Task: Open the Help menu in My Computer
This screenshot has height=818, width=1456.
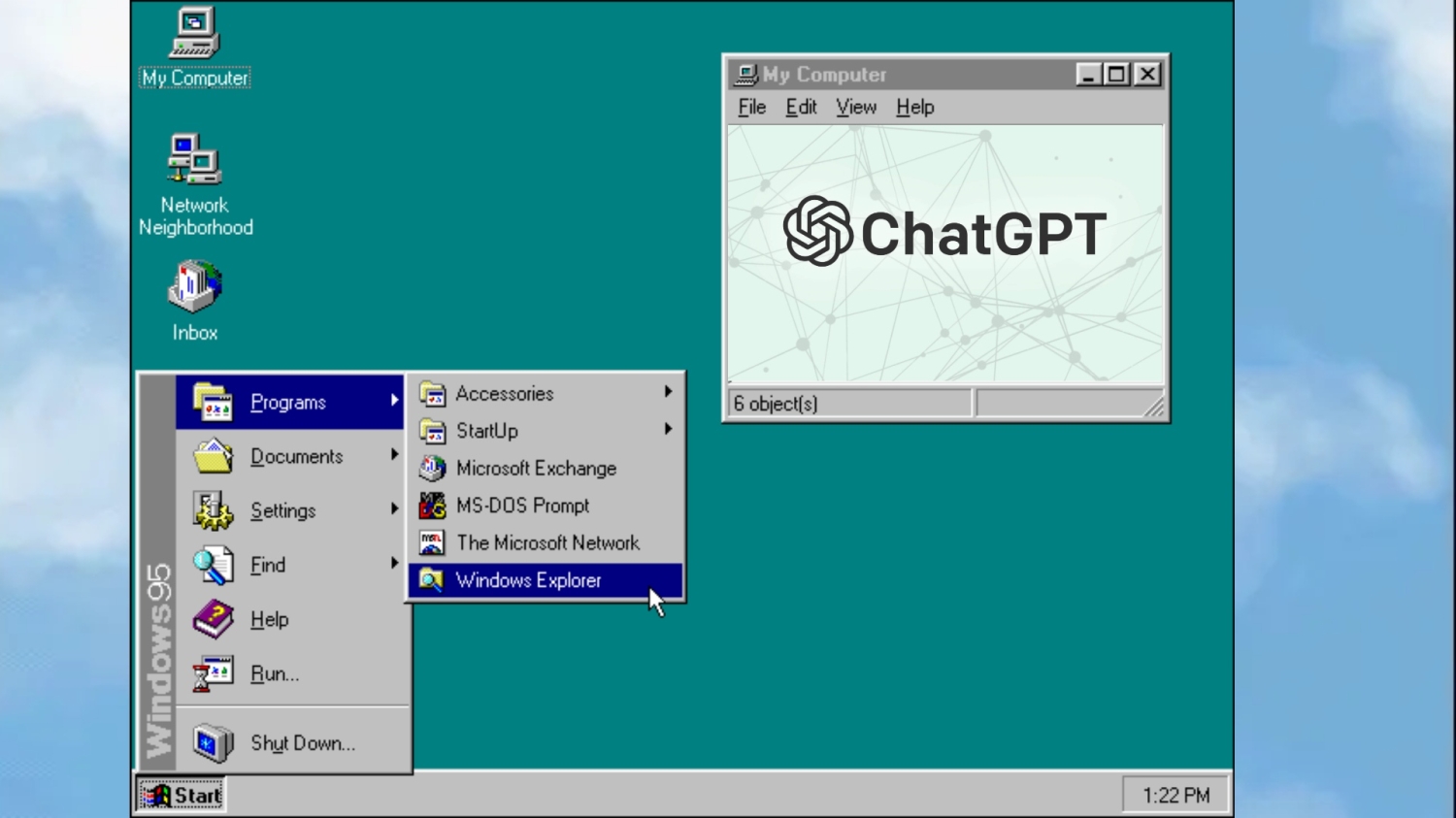Action: [x=914, y=107]
